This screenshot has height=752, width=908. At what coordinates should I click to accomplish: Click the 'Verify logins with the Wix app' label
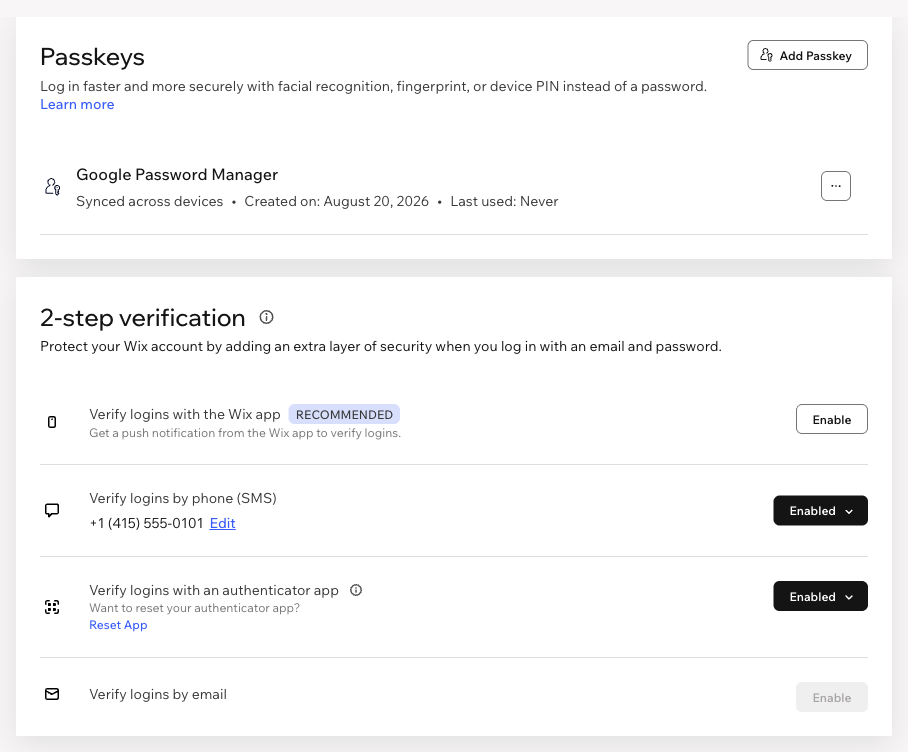click(x=185, y=414)
